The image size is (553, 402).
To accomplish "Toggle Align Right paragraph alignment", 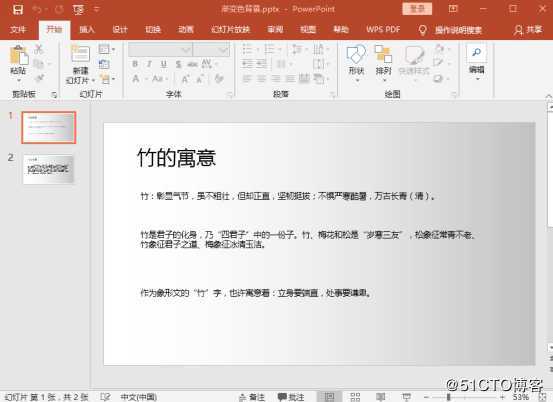I will (276, 79).
